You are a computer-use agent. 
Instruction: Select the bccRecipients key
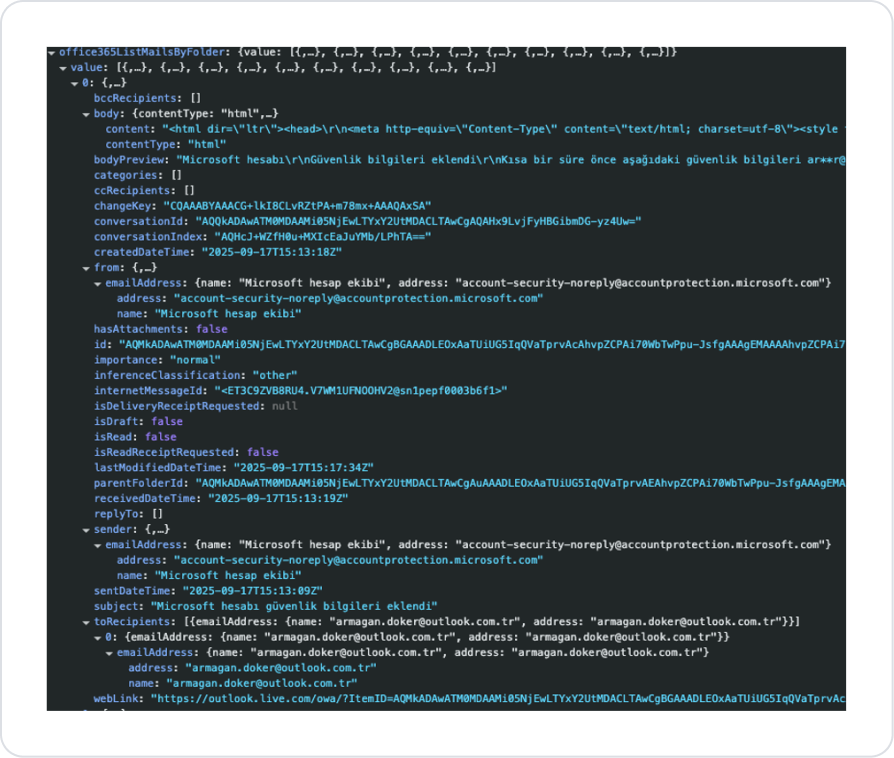coord(137,98)
